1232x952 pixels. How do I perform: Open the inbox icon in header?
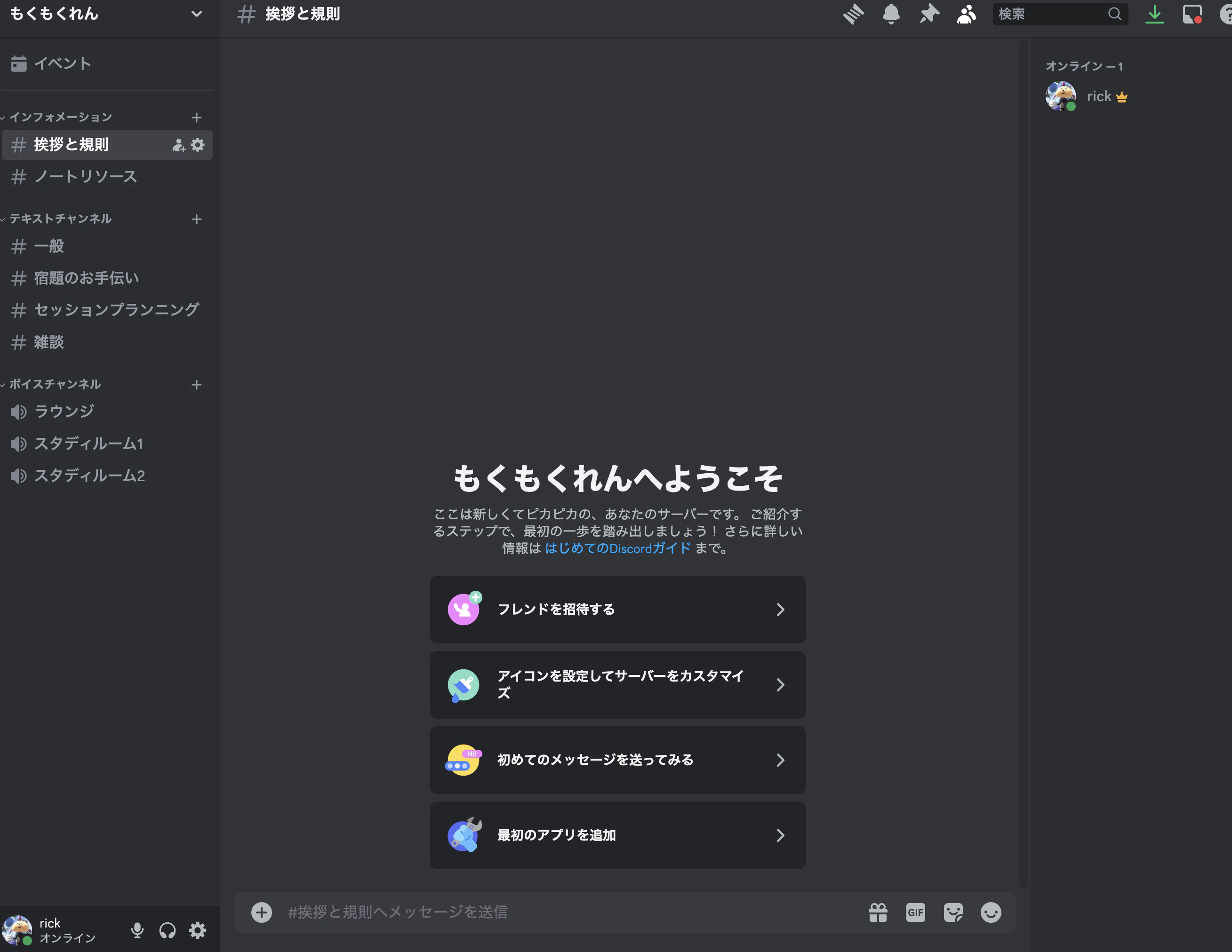pyautogui.click(x=1192, y=14)
